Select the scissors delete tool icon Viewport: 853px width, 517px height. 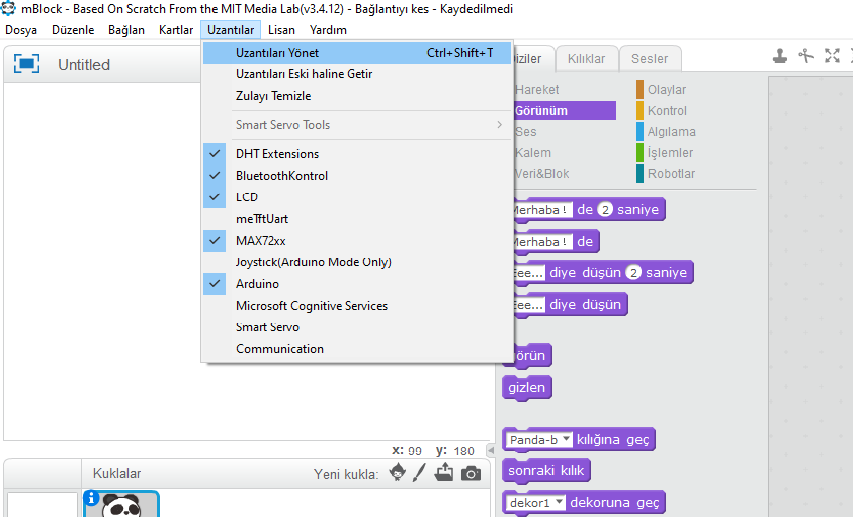click(x=806, y=56)
